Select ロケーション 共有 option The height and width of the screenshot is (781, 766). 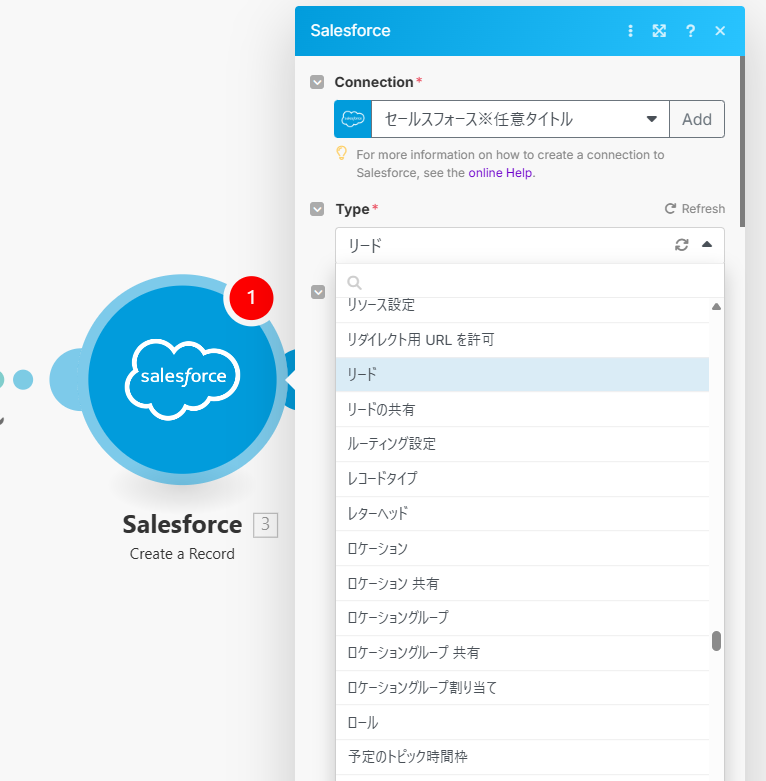tap(522, 583)
